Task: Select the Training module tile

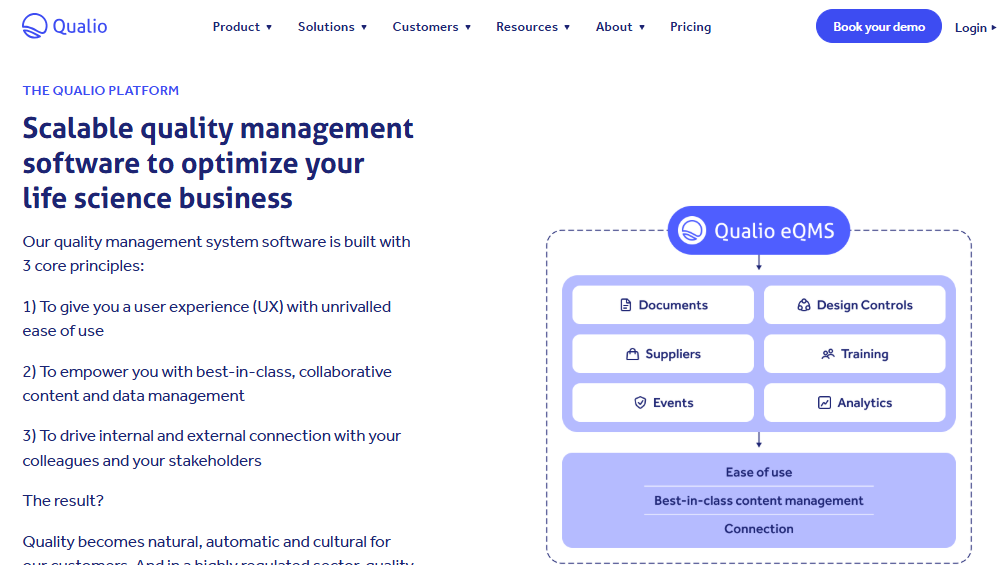Action: pyautogui.click(x=854, y=354)
